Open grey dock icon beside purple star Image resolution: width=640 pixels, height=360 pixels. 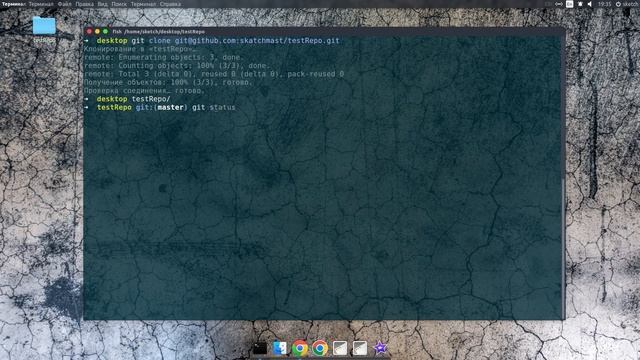pyautogui.click(x=360, y=348)
